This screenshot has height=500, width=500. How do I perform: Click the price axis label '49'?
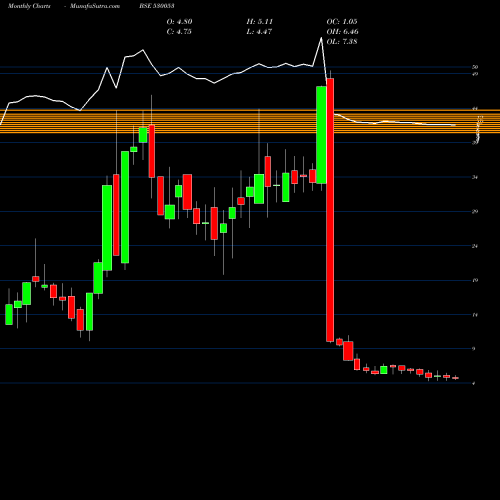pyautogui.click(x=475, y=74)
